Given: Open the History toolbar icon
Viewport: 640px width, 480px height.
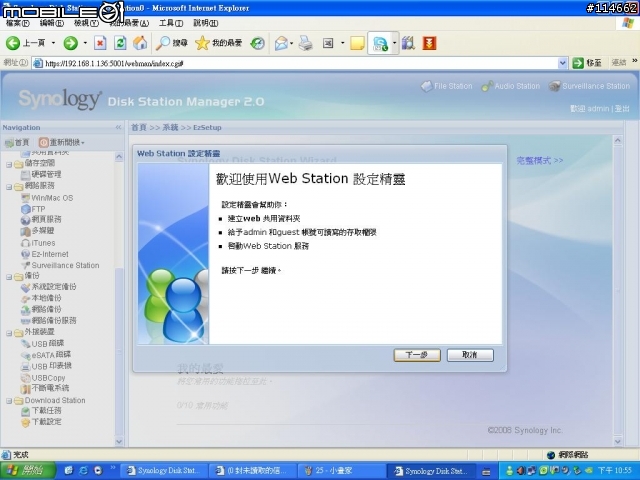Looking at the screenshot, I should point(258,43).
